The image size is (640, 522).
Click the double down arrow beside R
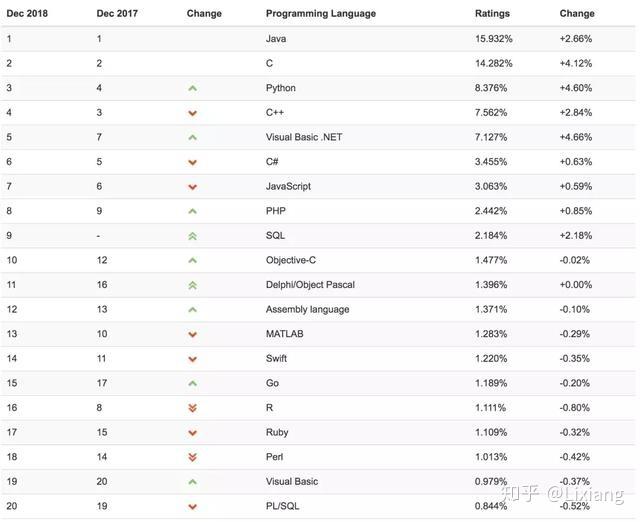193,408
